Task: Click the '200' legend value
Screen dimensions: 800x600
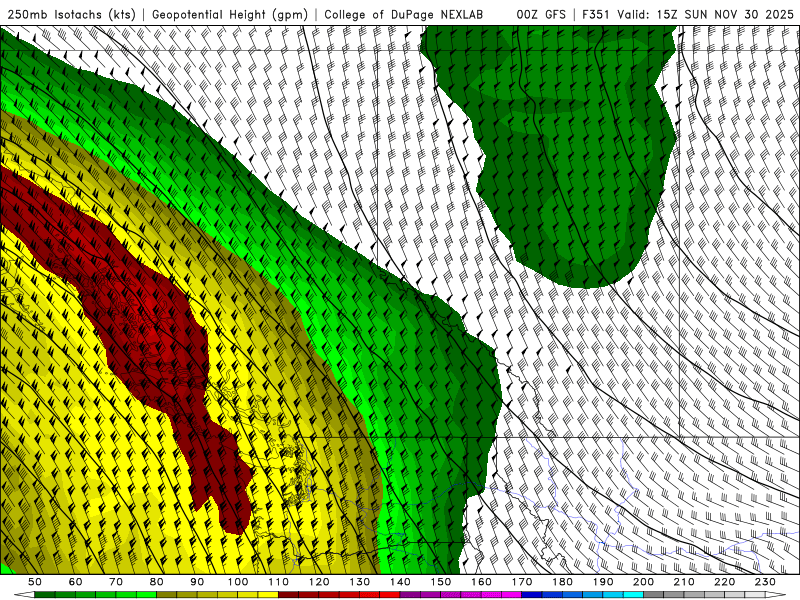Action: click(643, 582)
